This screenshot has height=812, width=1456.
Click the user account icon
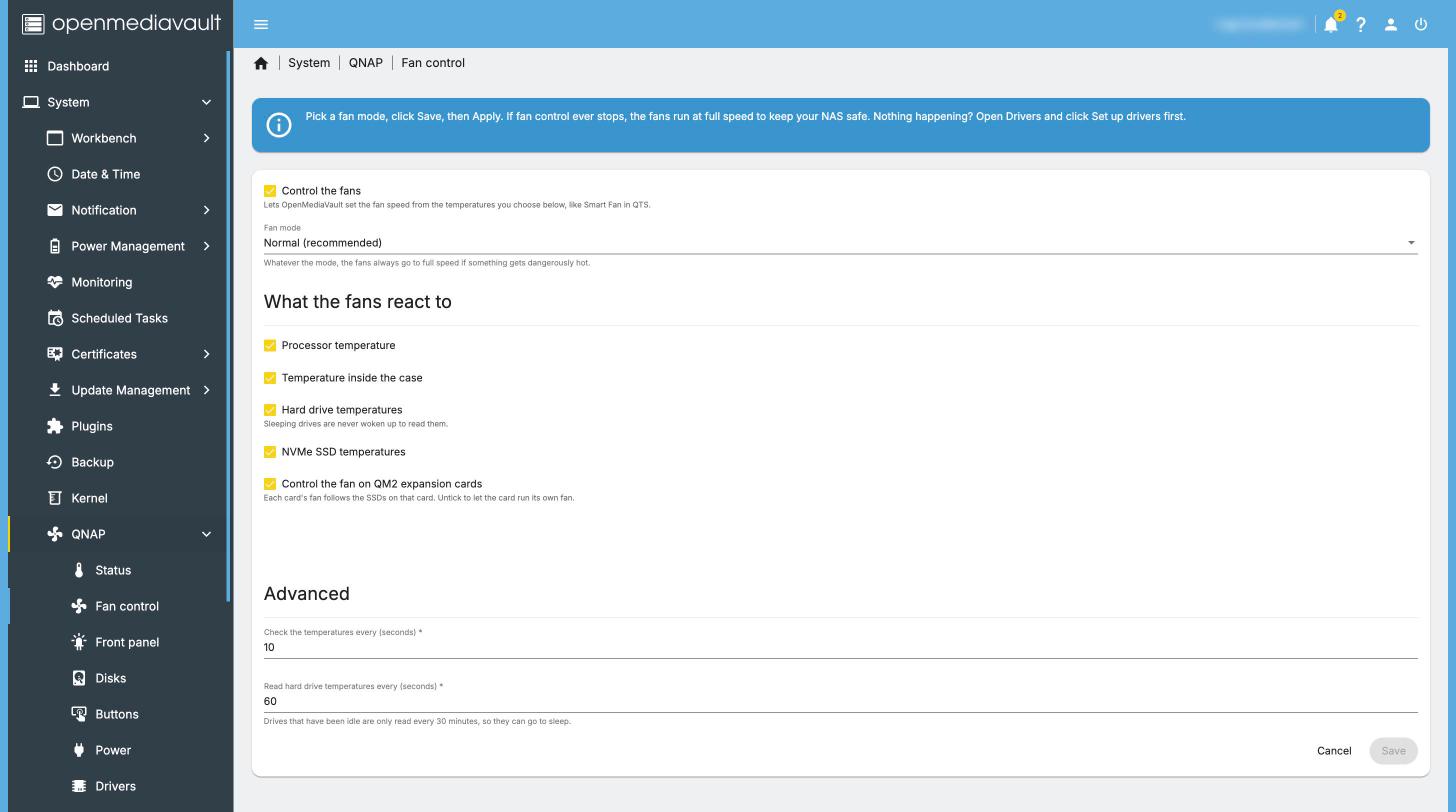[x=1391, y=25]
